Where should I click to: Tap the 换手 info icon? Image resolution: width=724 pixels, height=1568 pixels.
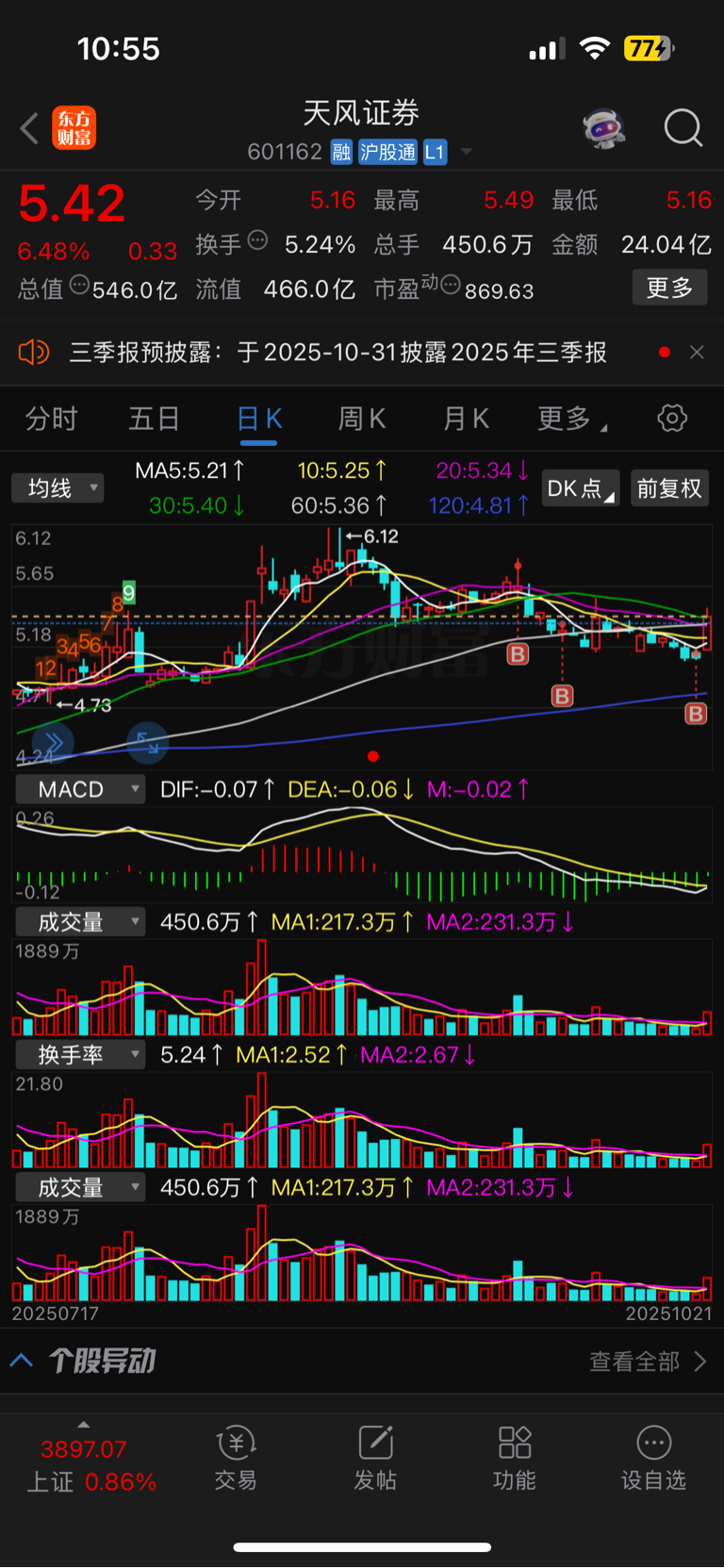(x=257, y=241)
